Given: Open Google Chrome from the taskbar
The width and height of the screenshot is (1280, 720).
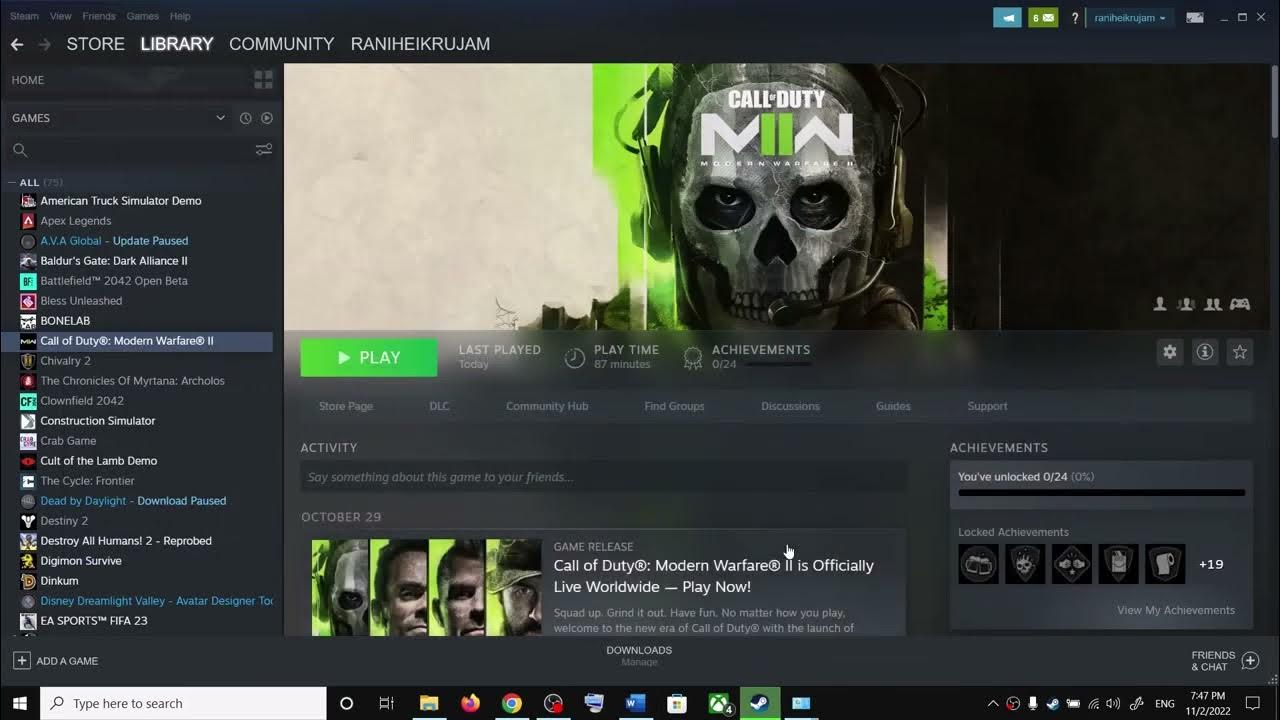Looking at the screenshot, I should point(512,703).
